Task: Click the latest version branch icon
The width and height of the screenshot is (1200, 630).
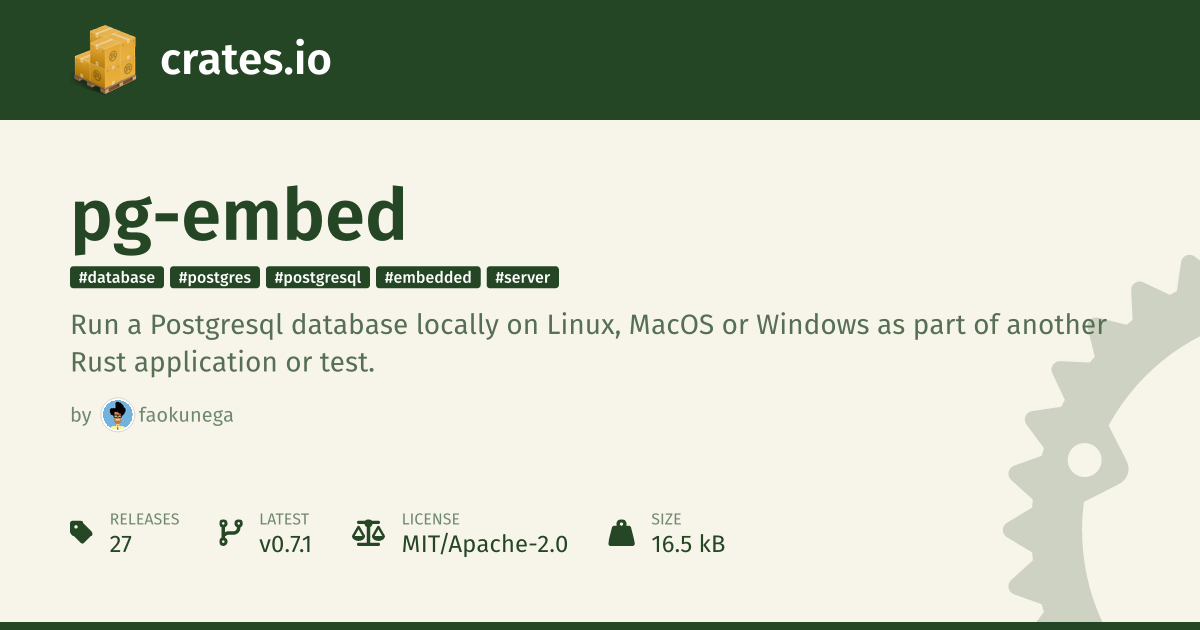Action: (231, 532)
